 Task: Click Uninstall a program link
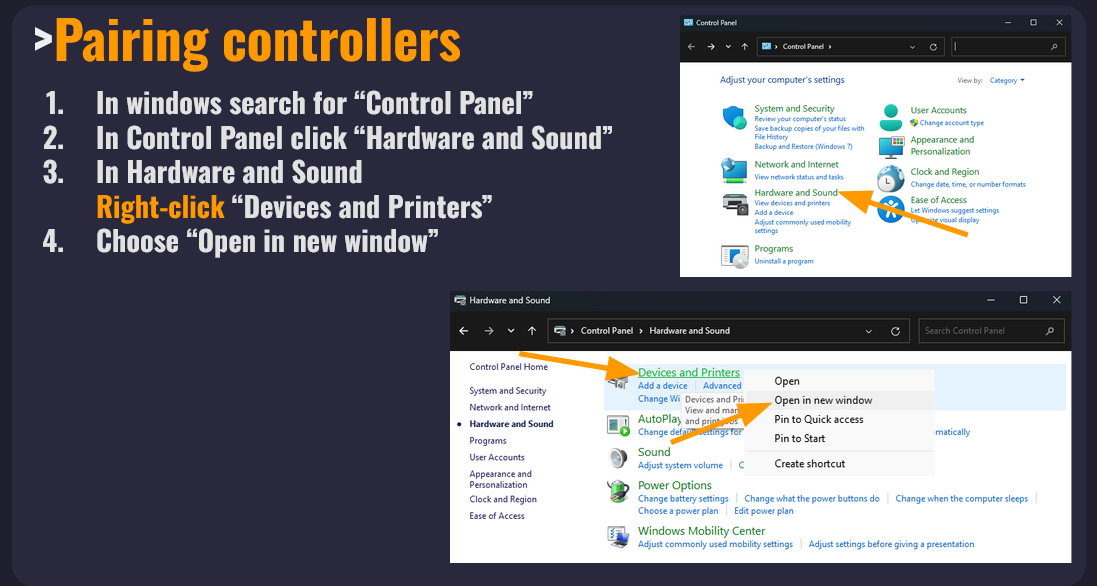[x=784, y=261]
